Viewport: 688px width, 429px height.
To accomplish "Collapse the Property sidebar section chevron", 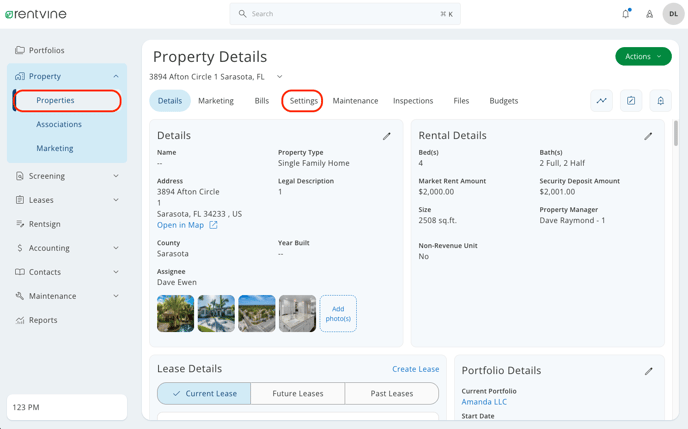I will 116,76.
